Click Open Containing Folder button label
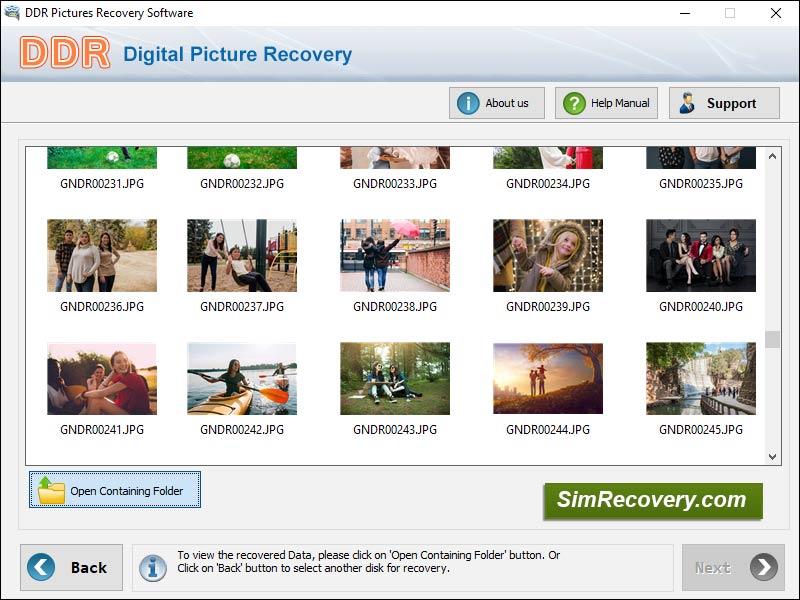 [127, 491]
